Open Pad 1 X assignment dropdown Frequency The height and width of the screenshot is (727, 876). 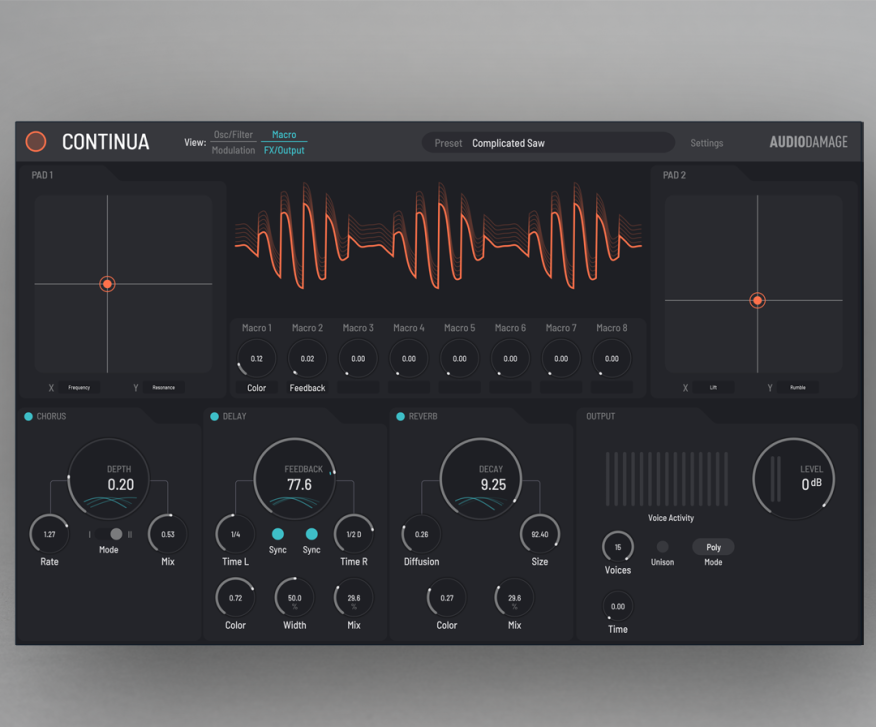(x=79, y=387)
